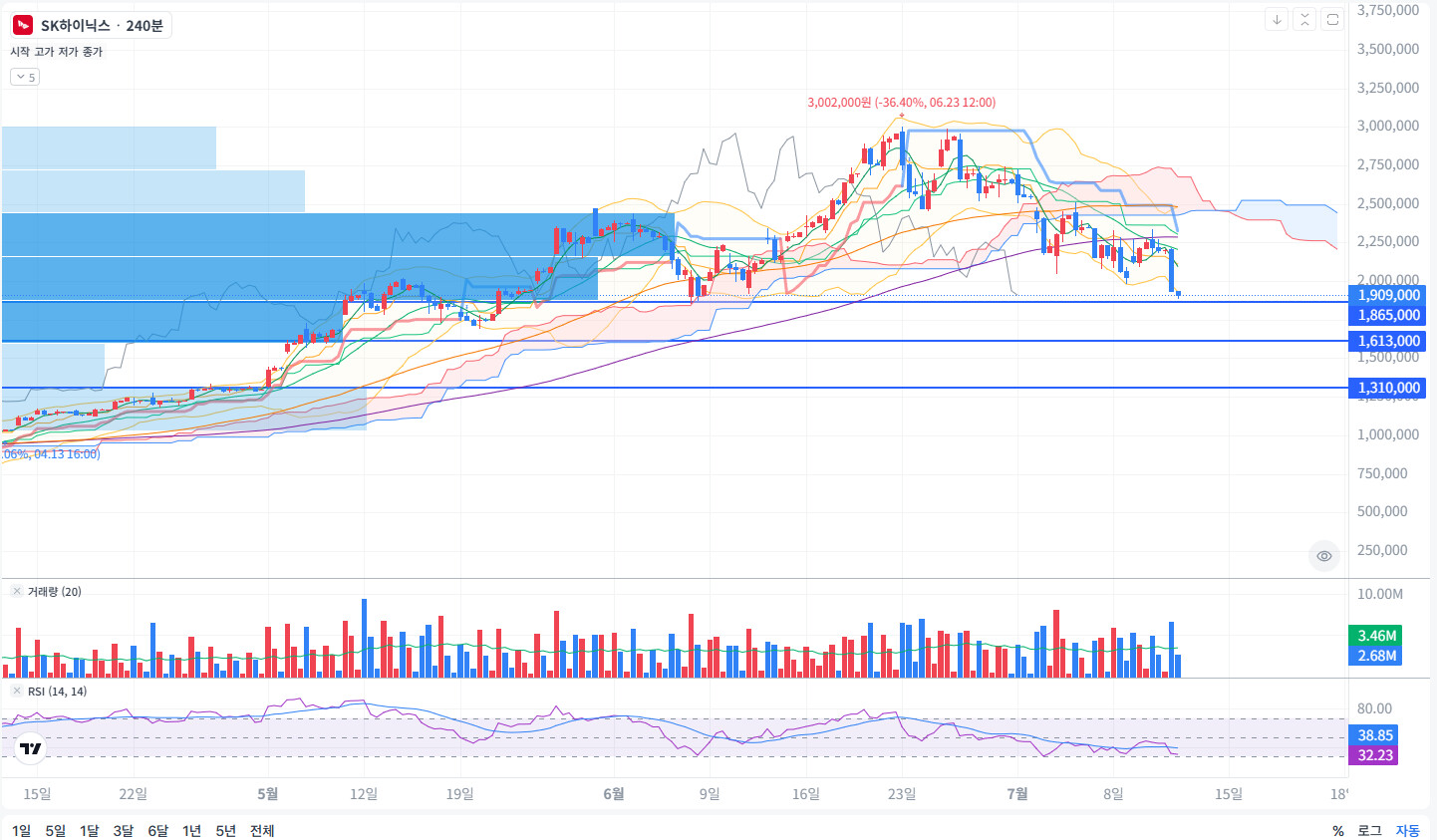1437x840 pixels.
Task: Toggle the eye visibility icon on chart
Action: click(x=1324, y=556)
